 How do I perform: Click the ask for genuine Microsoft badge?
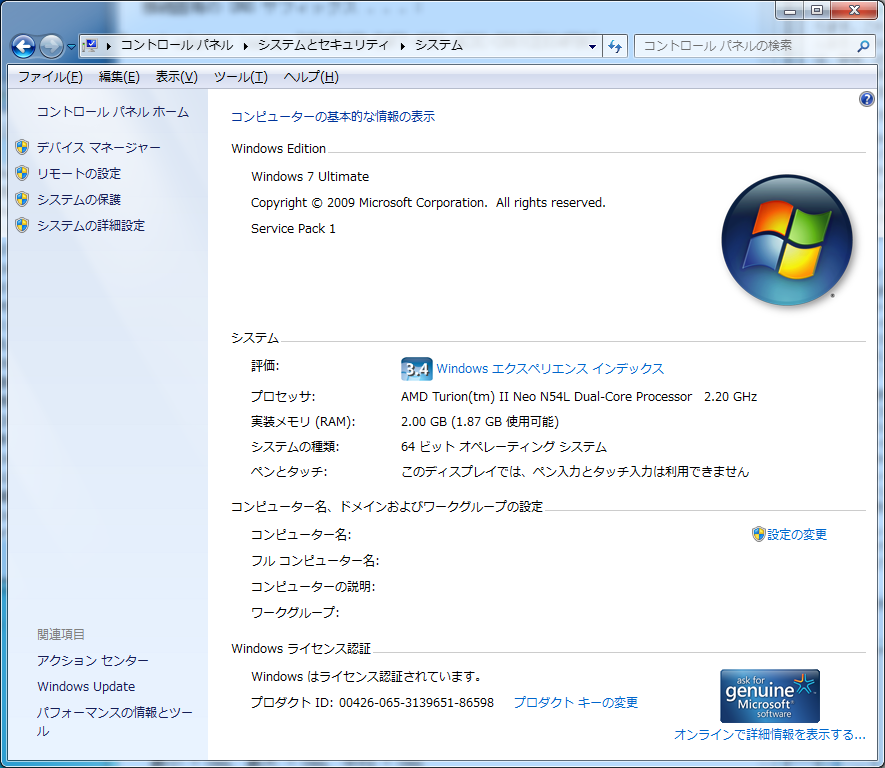tap(770, 695)
